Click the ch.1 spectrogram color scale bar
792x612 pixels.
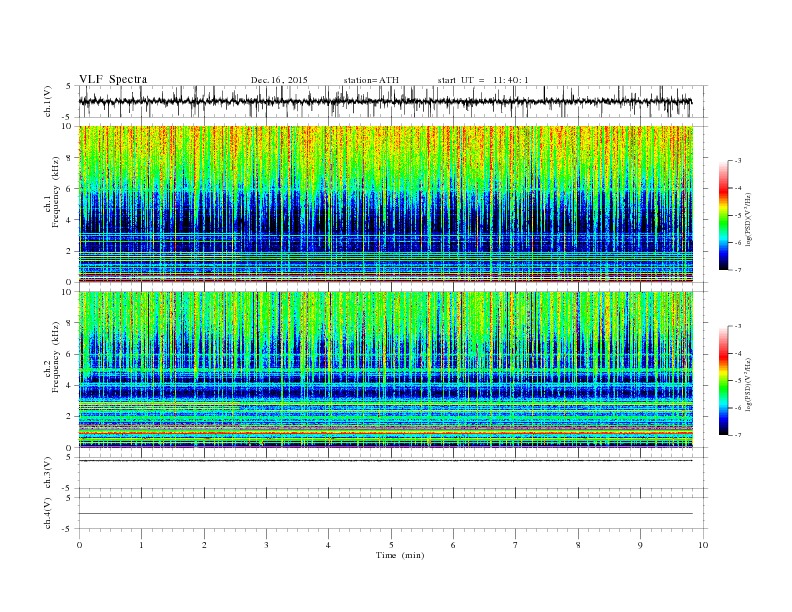pyautogui.click(x=723, y=215)
